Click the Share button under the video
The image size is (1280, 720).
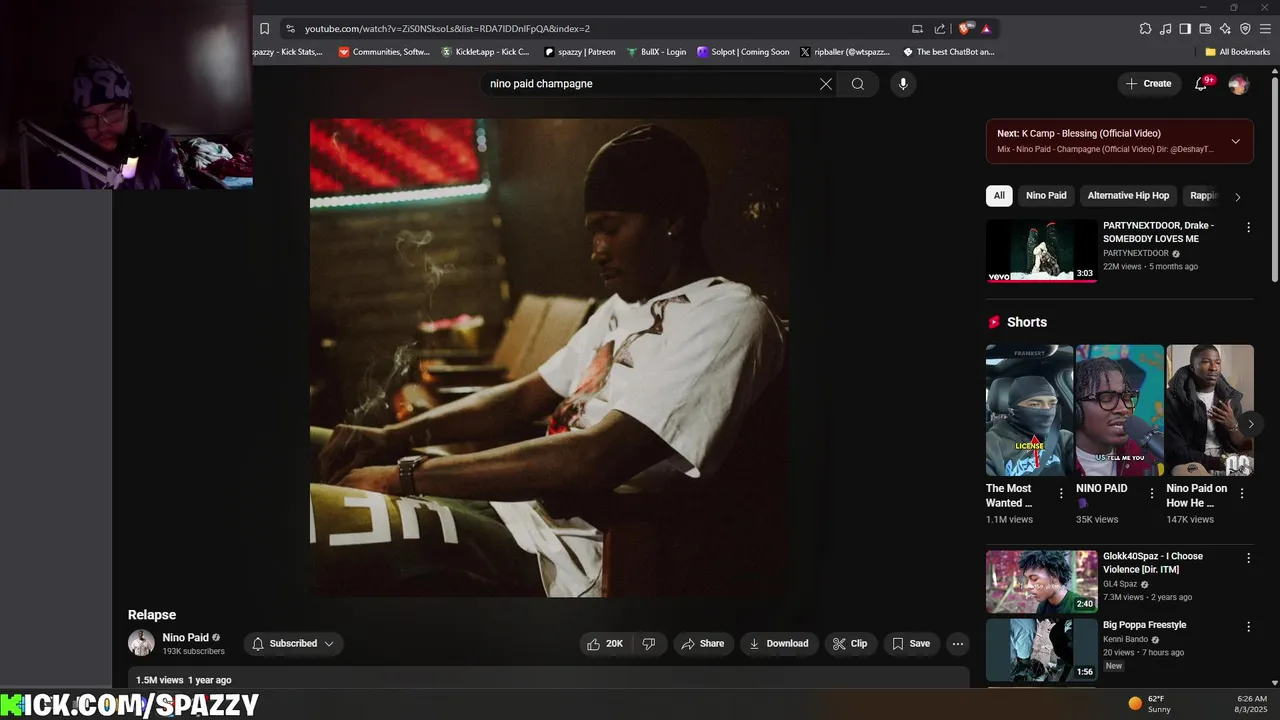(702, 644)
